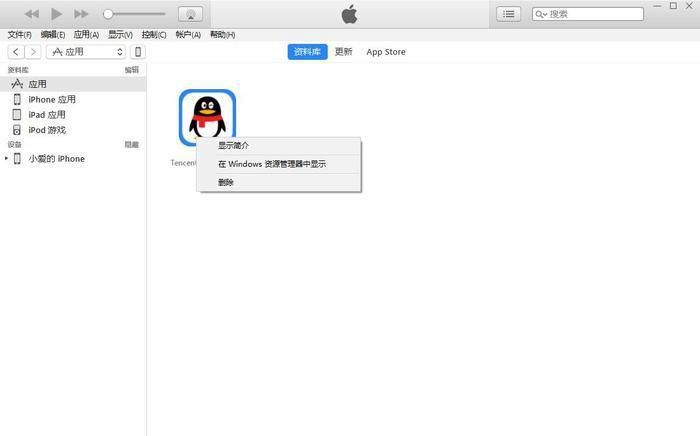700x436 pixels.
Task: Open the 显示(V) menu
Action: coord(120,34)
